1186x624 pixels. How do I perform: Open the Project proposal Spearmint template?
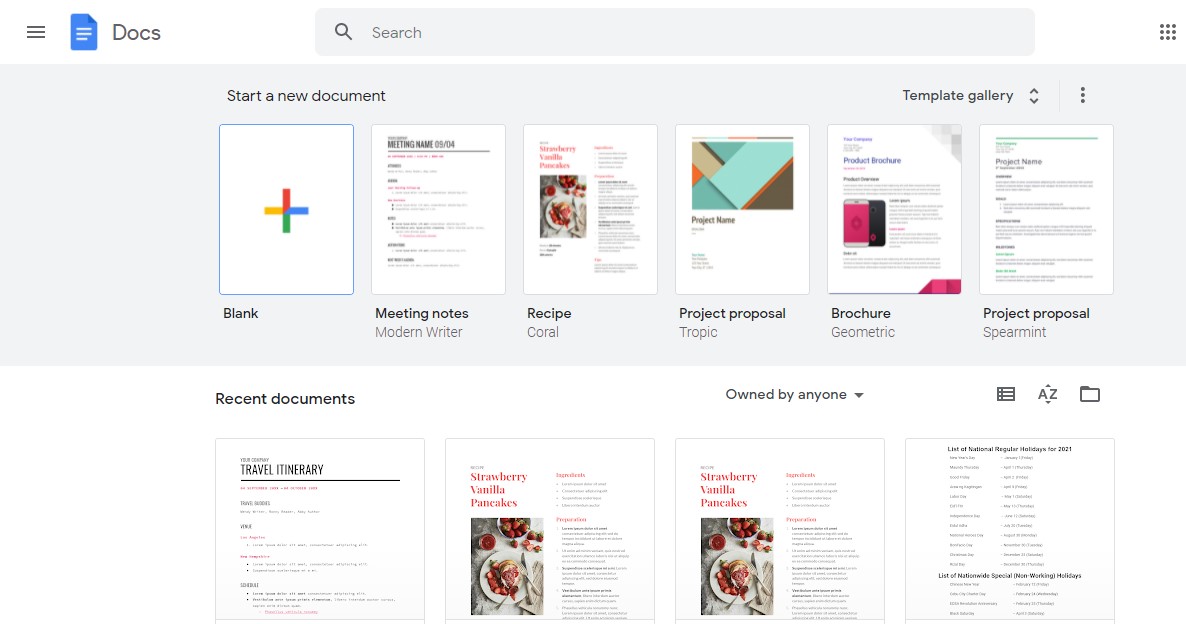coord(1046,209)
